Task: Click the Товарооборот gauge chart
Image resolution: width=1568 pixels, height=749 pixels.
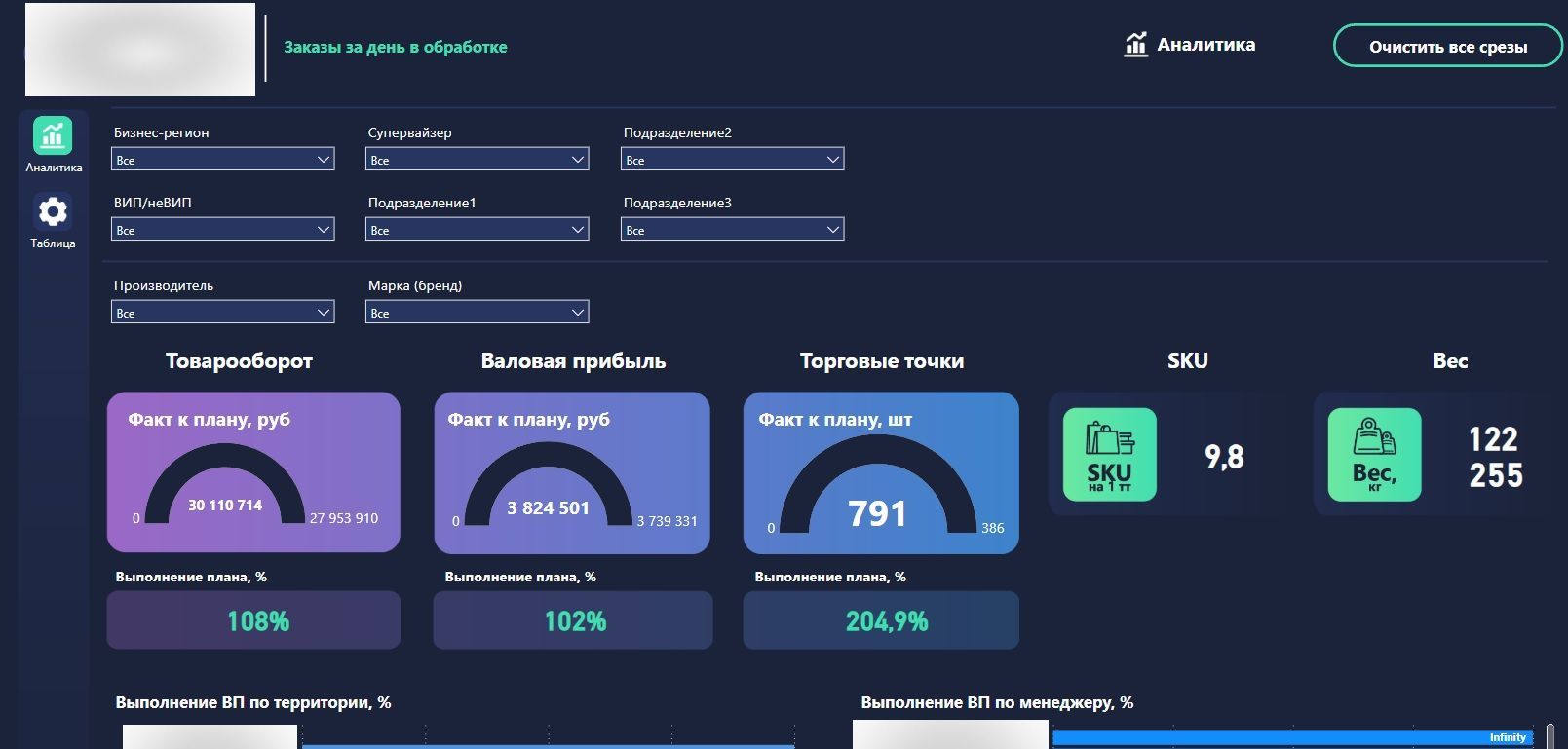Action: pyautogui.click(x=225, y=483)
